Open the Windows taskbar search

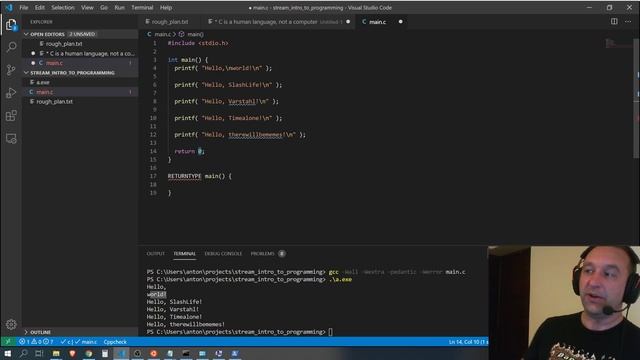(24, 353)
